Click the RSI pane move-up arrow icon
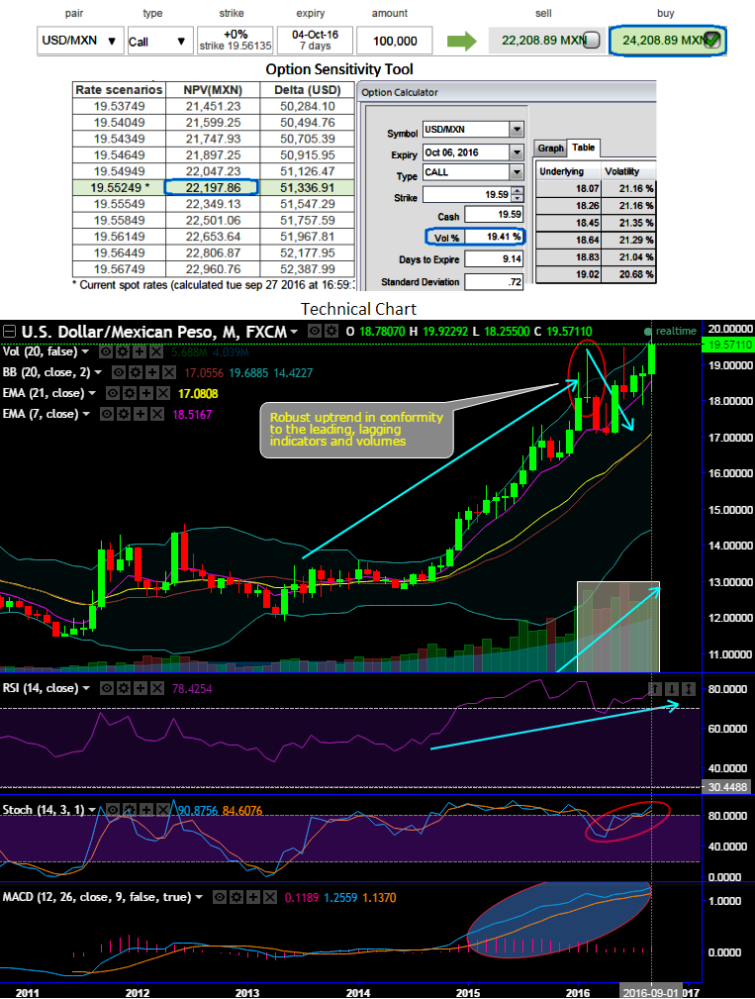755x999 pixels. coord(655,689)
